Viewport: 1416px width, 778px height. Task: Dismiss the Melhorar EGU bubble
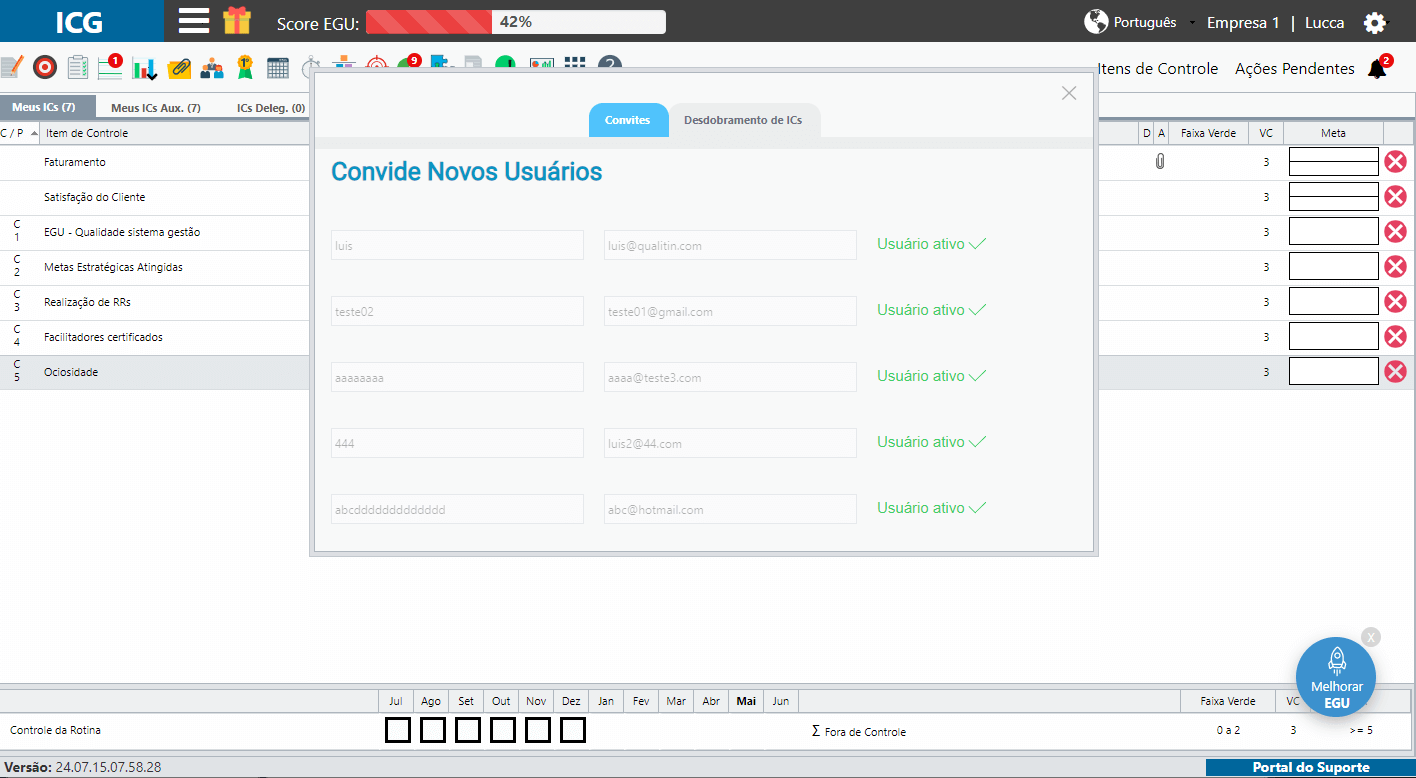(1370, 637)
